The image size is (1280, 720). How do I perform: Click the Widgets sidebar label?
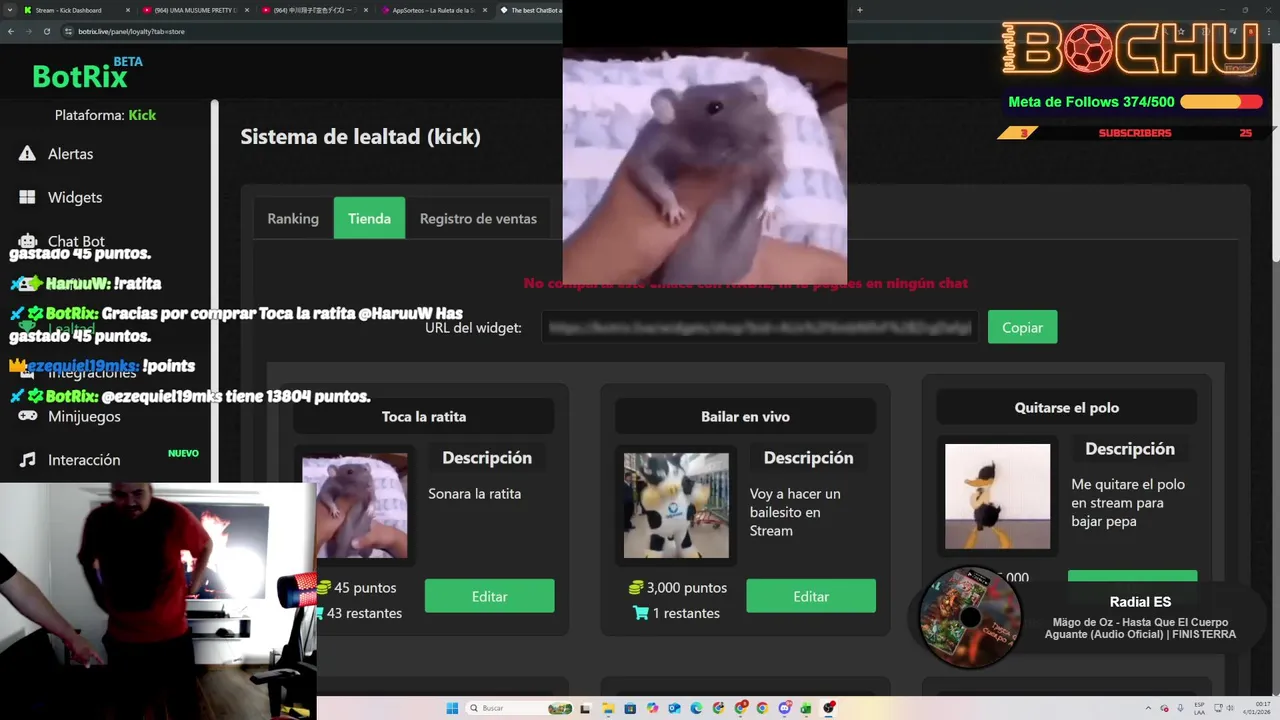75,197
